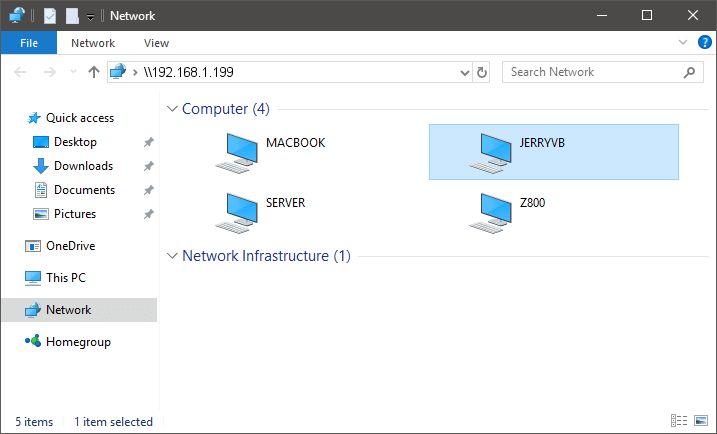Click the Up directory arrow
This screenshot has width=717, height=434.
point(94,72)
